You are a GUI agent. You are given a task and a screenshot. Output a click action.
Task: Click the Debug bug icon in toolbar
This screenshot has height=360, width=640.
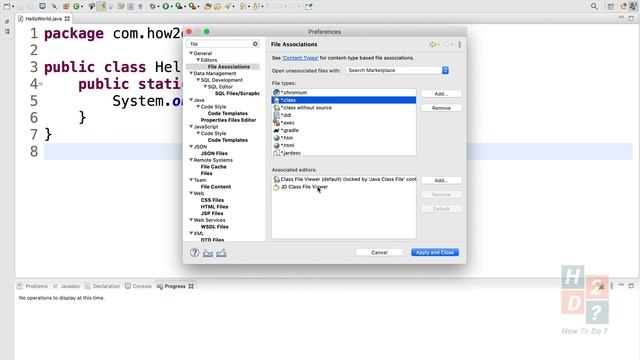click(x=153, y=6)
